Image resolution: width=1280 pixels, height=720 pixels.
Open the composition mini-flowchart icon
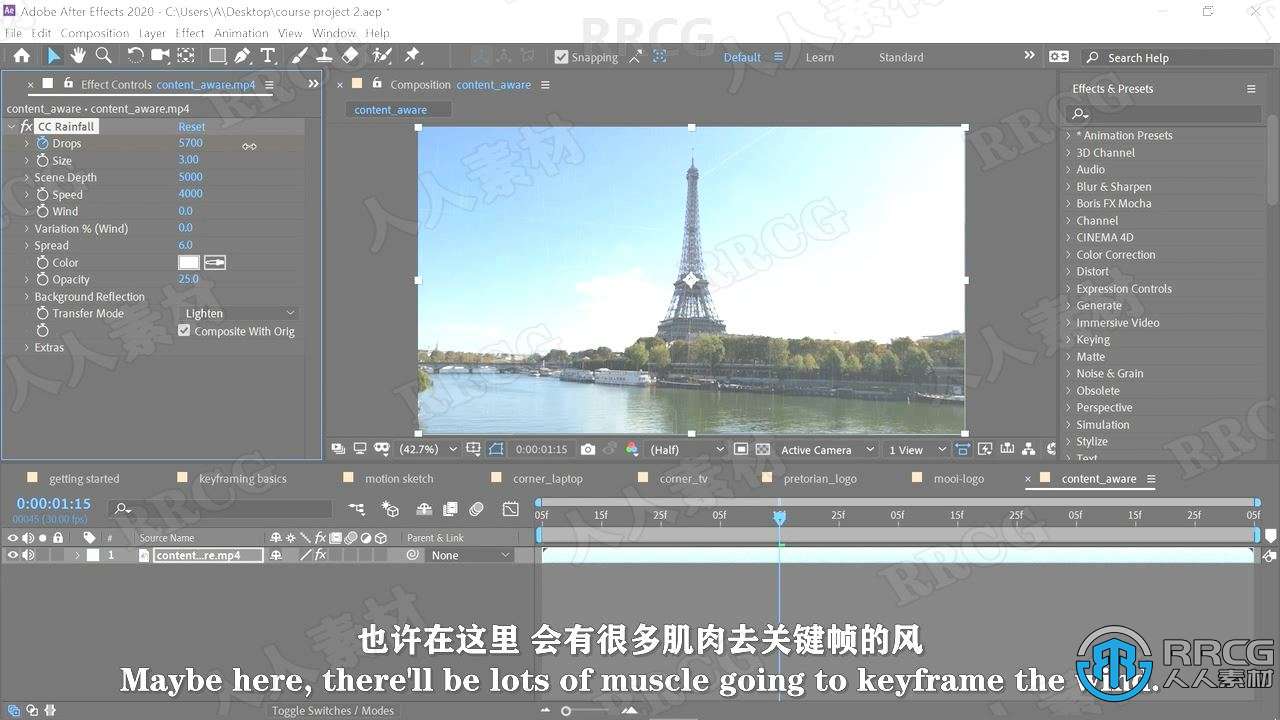pyautogui.click(x=356, y=509)
